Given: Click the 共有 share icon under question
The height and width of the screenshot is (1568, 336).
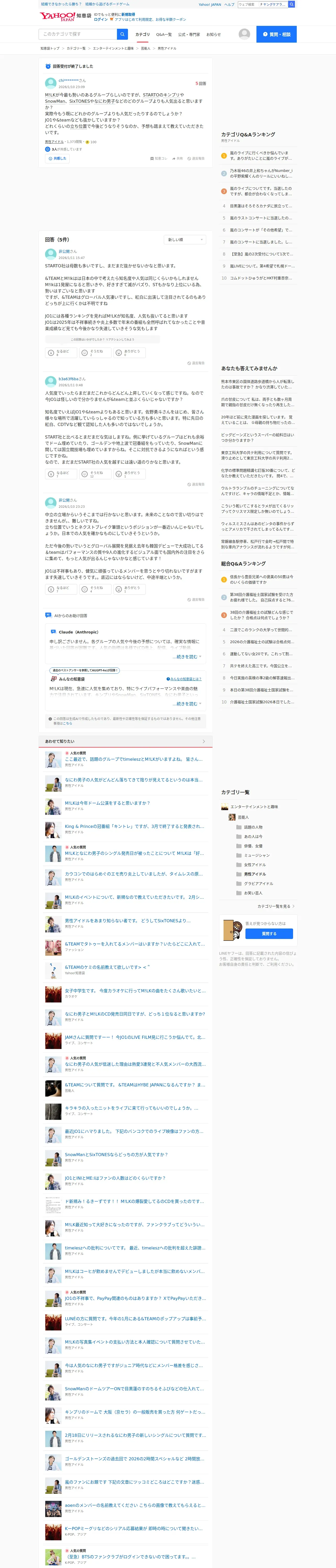Looking at the screenshot, I should tap(173, 158).
